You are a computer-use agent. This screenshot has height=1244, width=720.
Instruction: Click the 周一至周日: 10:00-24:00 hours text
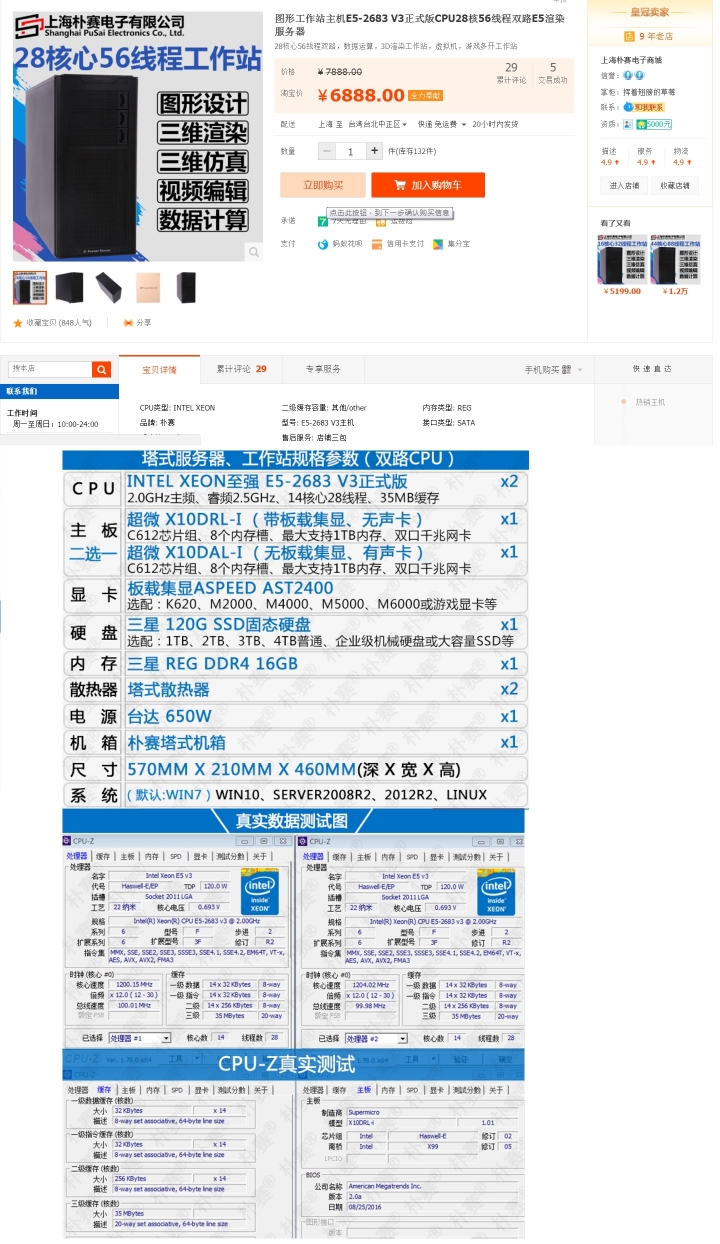pyautogui.click(x=56, y=424)
